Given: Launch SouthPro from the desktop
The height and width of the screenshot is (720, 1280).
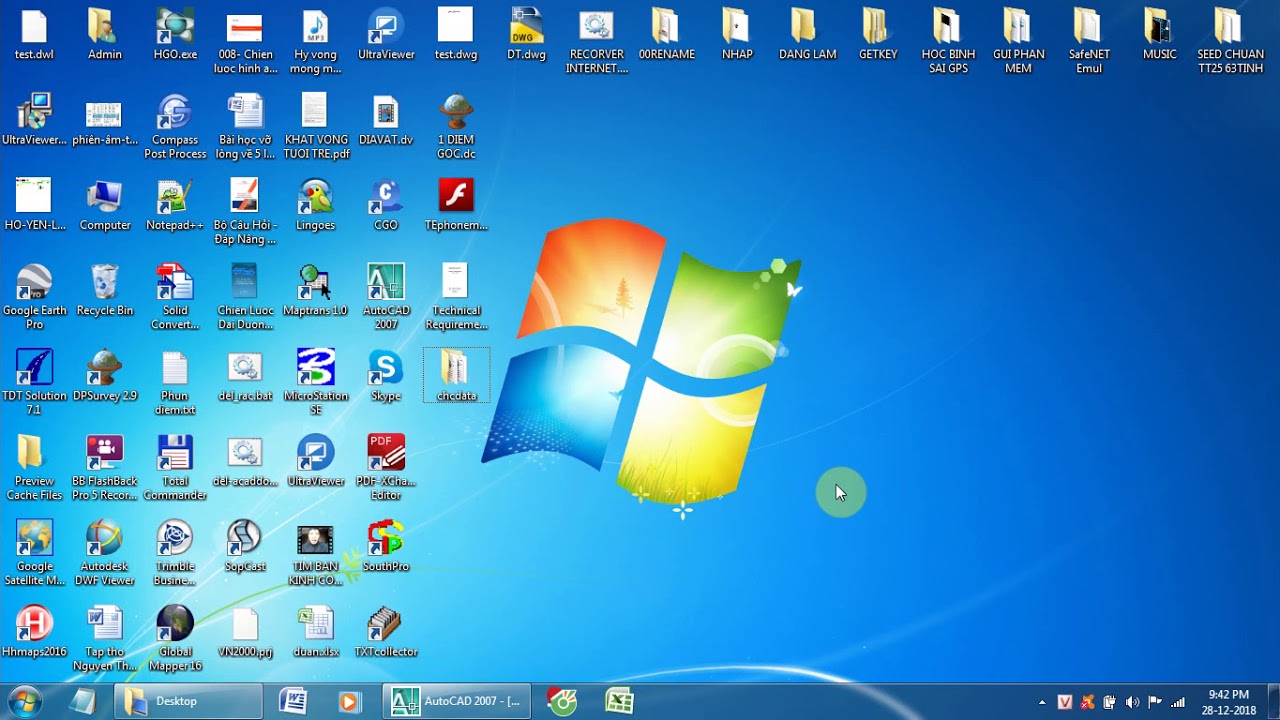Looking at the screenshot, I should point(386,546).
